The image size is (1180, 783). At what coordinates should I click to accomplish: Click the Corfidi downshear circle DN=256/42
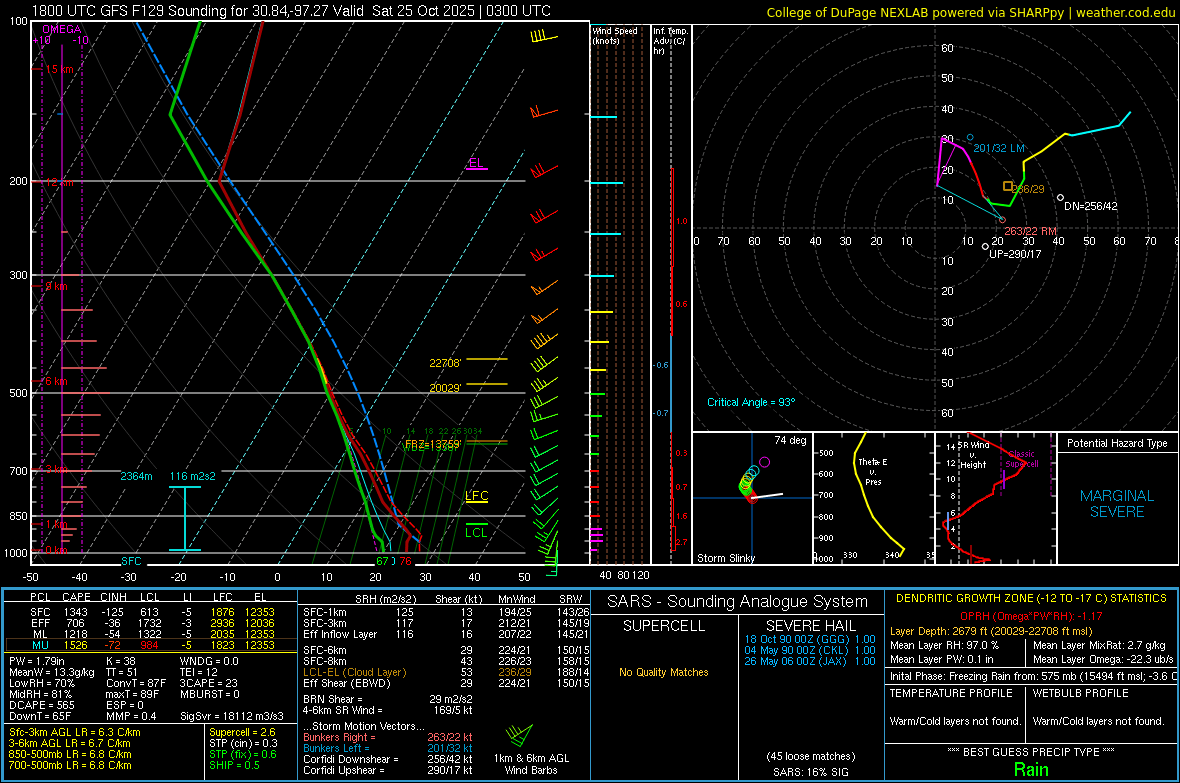(x=1060, y=198)
